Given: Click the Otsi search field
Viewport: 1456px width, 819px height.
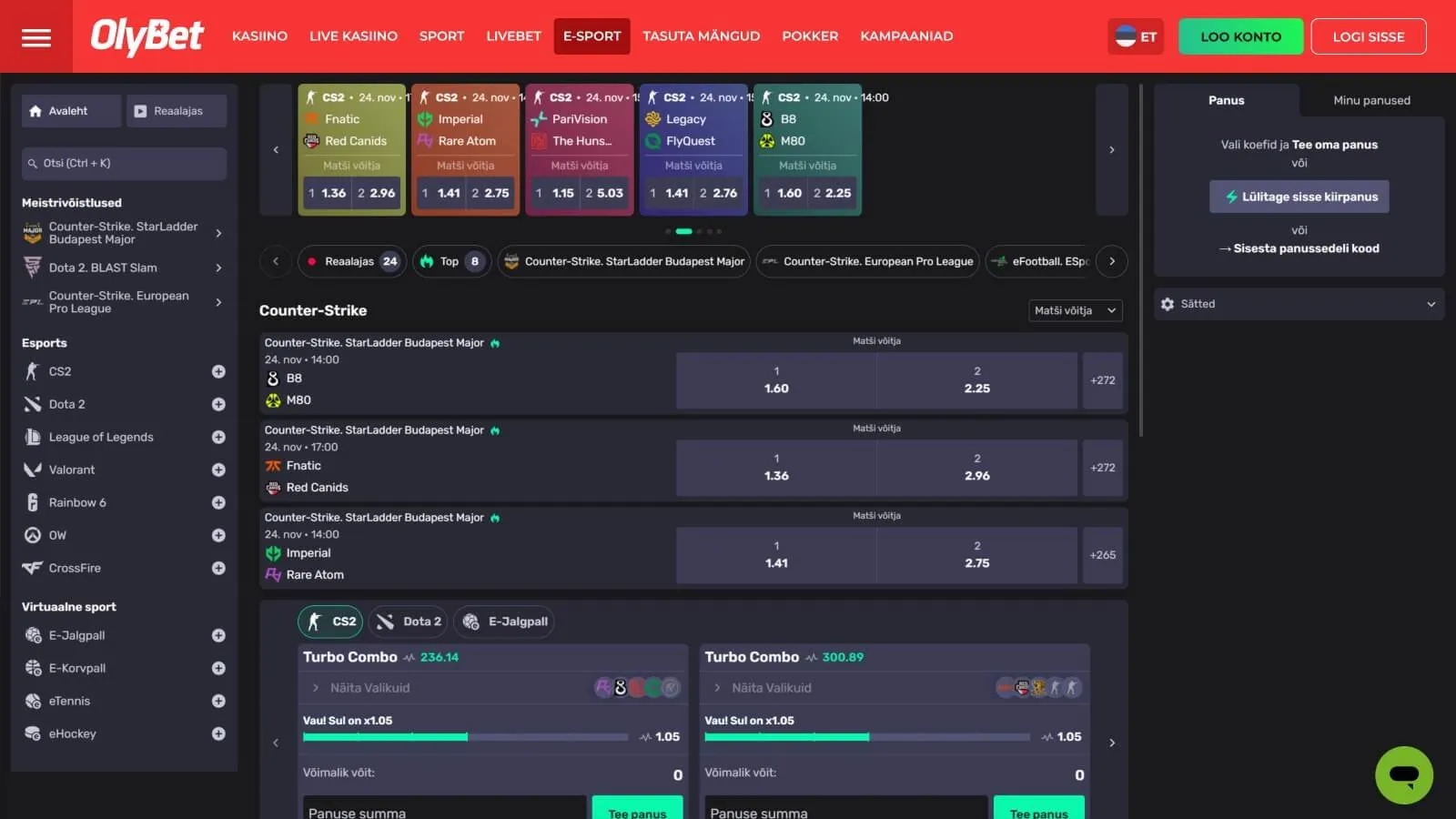Looking at the screenshot, I should tap(124, 163).
